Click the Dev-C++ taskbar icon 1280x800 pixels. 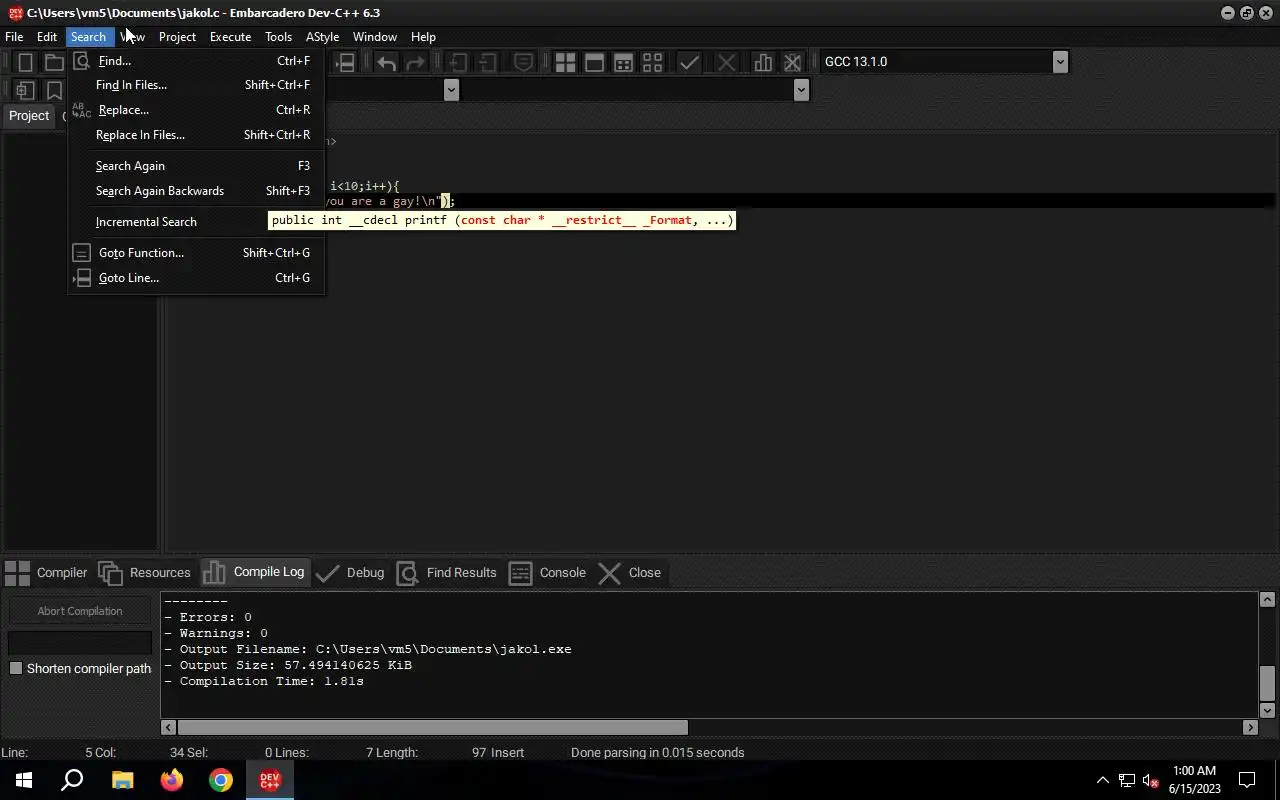coord(270,780)
